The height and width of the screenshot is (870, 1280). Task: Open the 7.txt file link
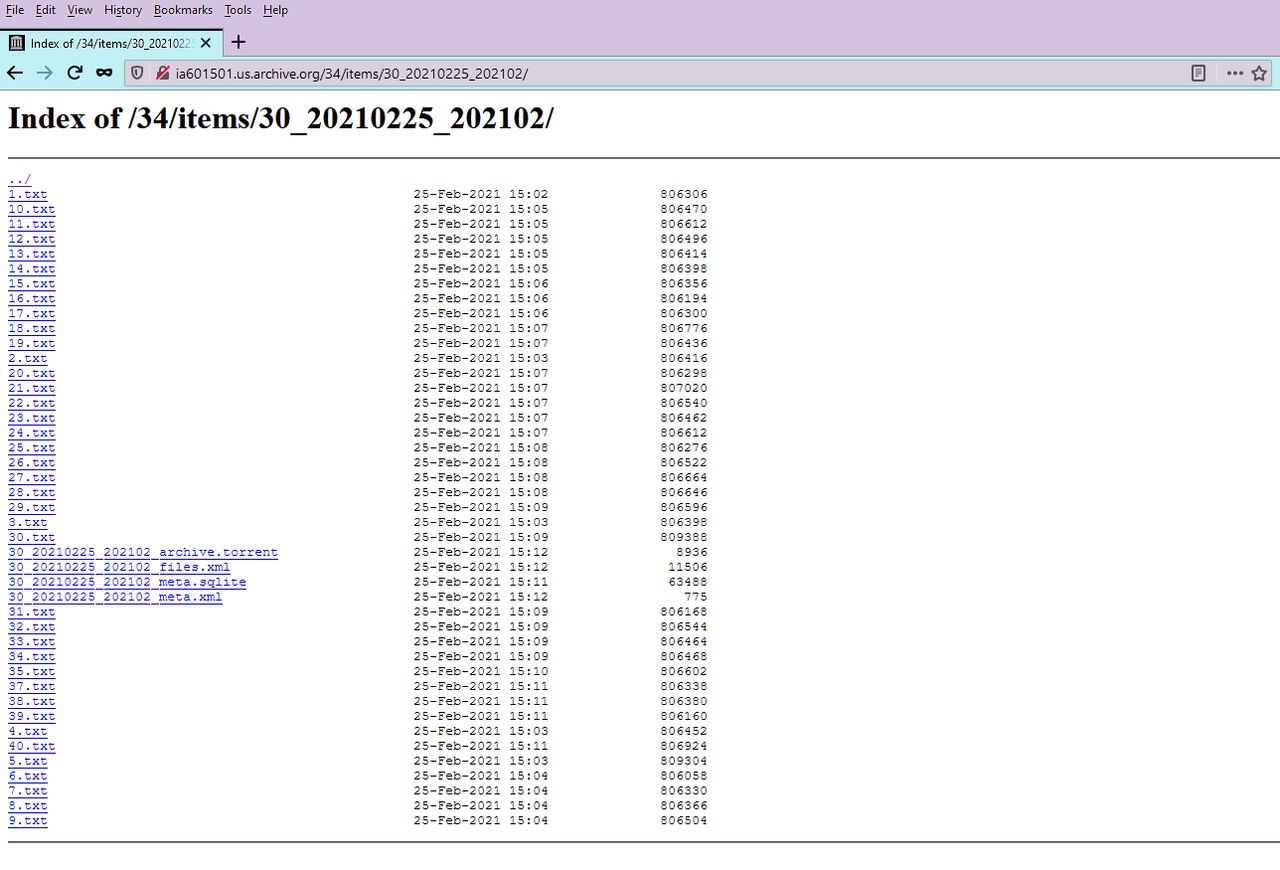tap(27, 791)
